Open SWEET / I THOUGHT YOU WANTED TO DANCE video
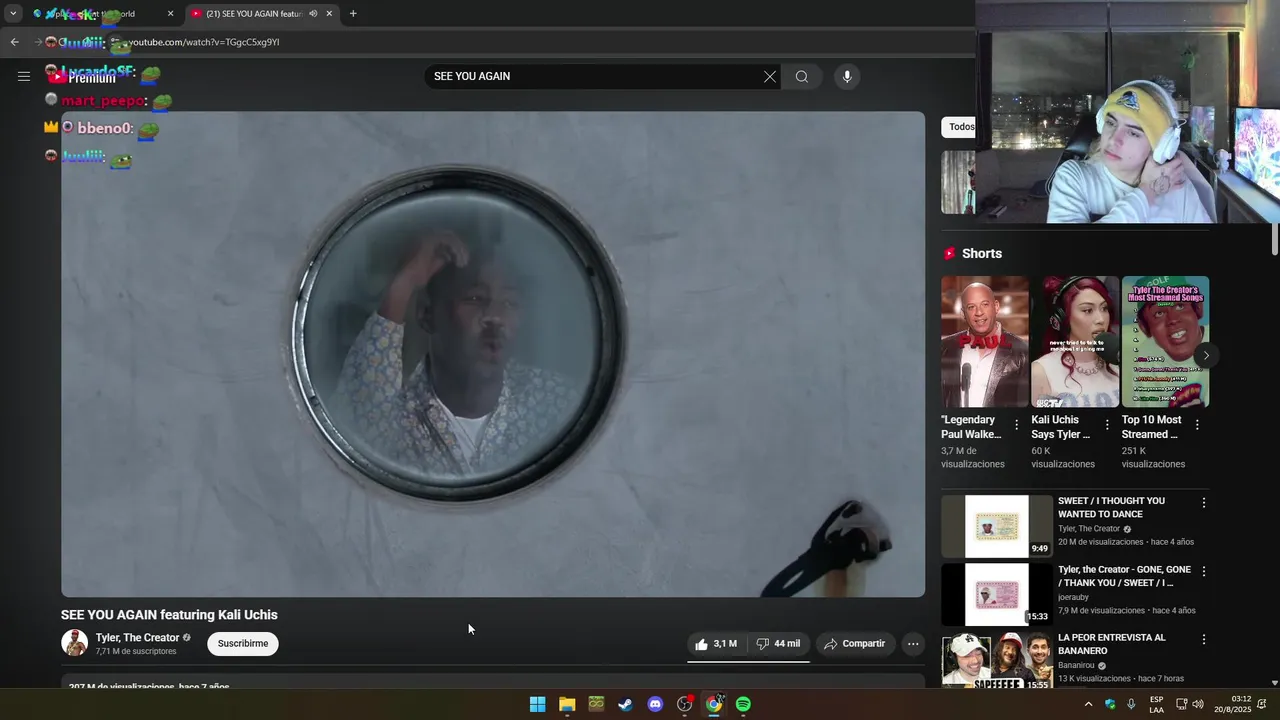 [1111, 507]
